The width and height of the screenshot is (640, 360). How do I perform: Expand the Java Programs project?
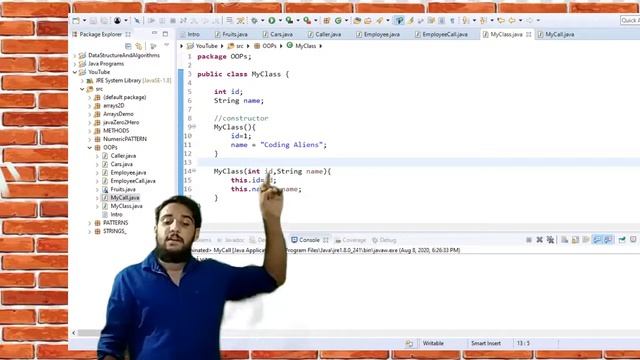75,64
